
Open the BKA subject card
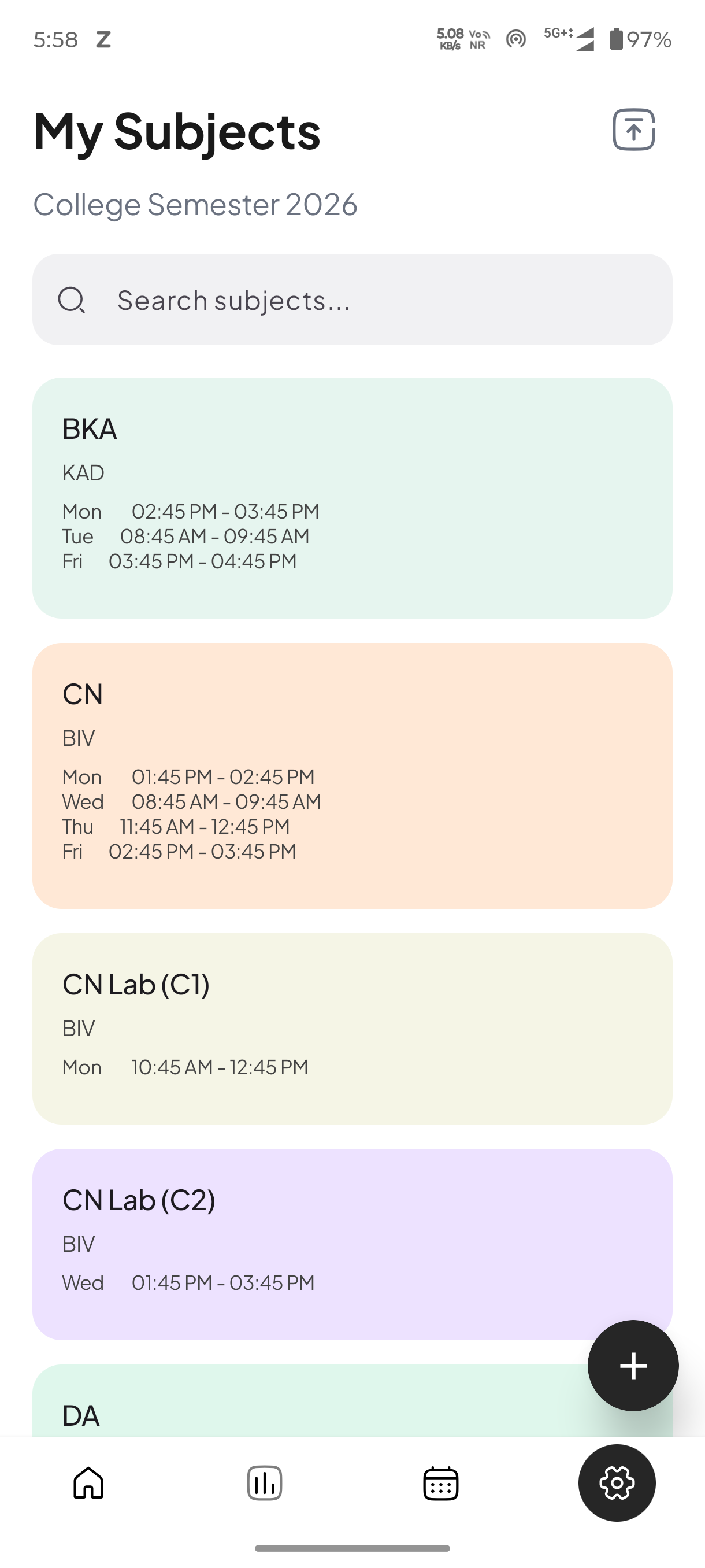[352, 497]
